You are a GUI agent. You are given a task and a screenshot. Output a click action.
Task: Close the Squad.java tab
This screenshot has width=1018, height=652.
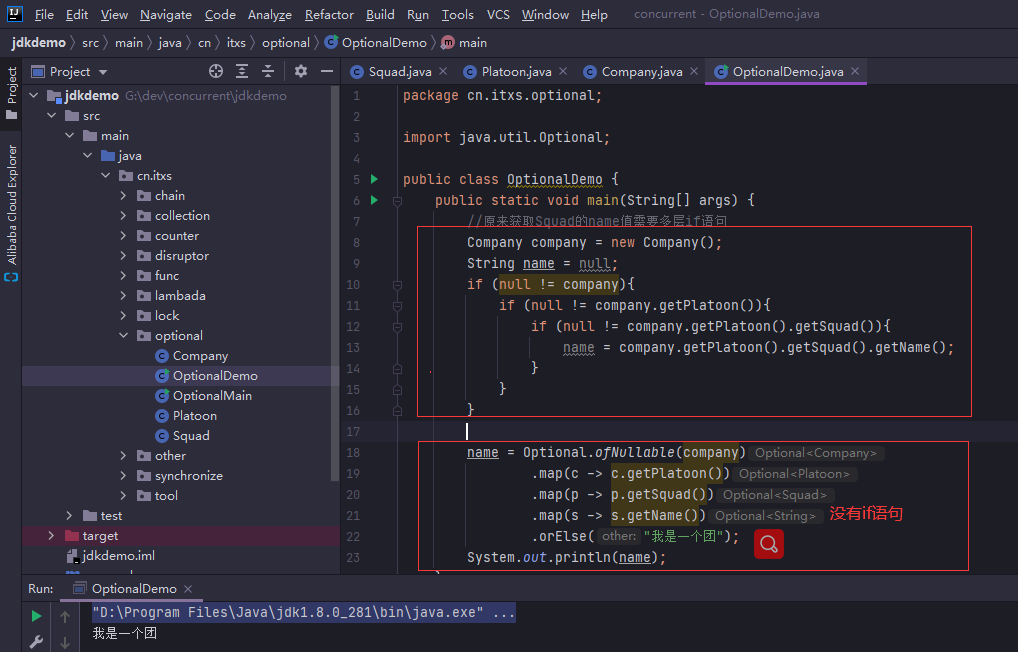pos(443,71)
